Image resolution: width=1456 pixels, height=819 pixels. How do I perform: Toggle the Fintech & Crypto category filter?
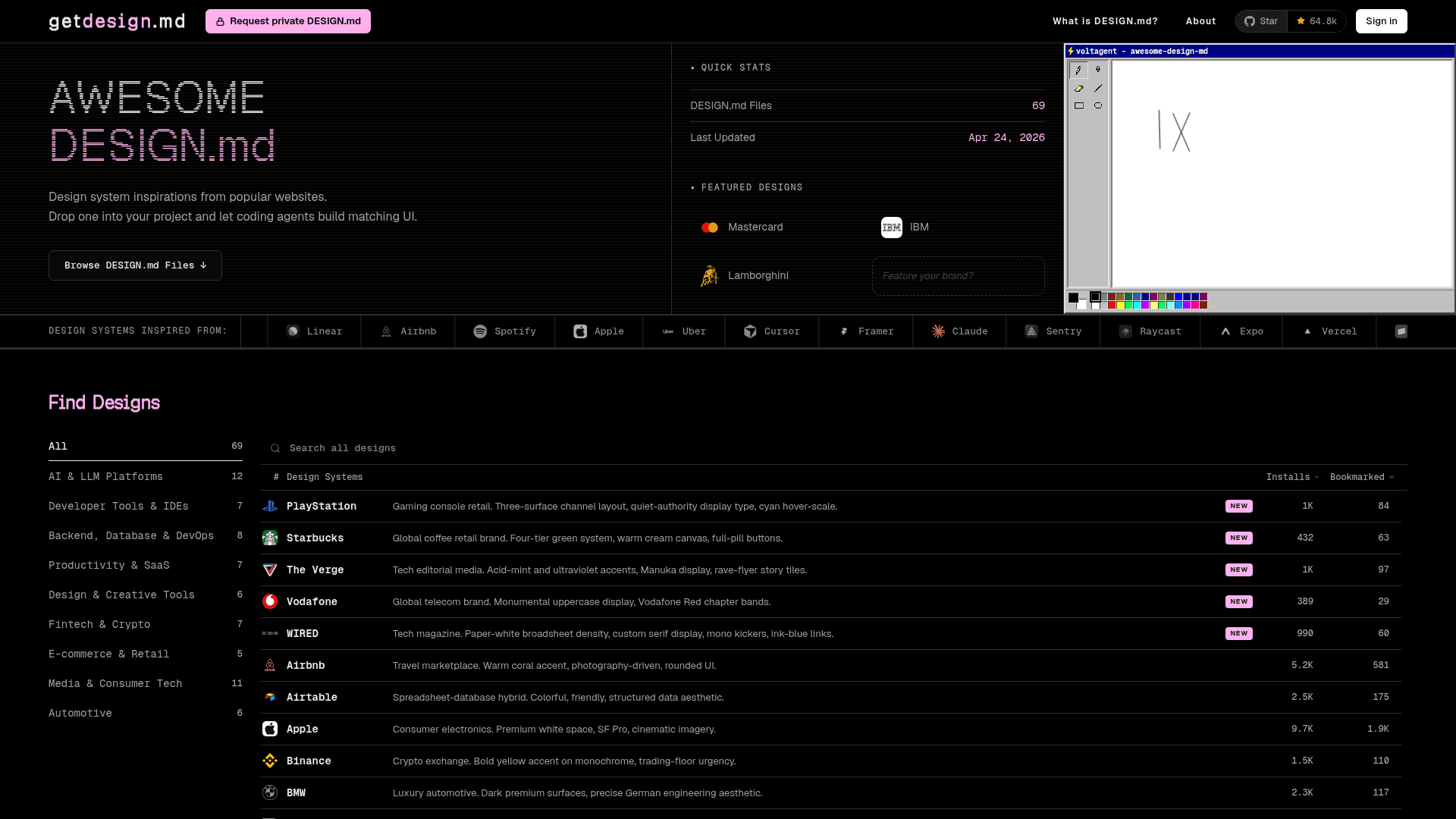(99, 624)
